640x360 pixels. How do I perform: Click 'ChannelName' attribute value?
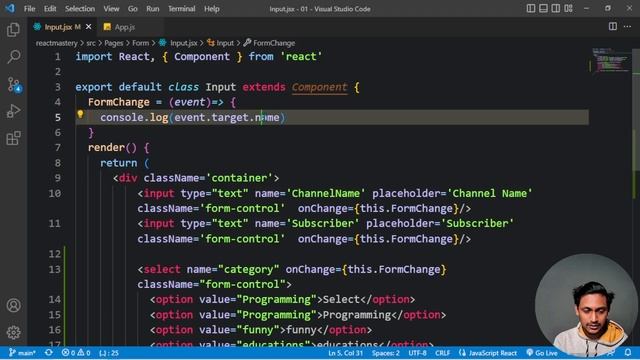pos(326,193)
